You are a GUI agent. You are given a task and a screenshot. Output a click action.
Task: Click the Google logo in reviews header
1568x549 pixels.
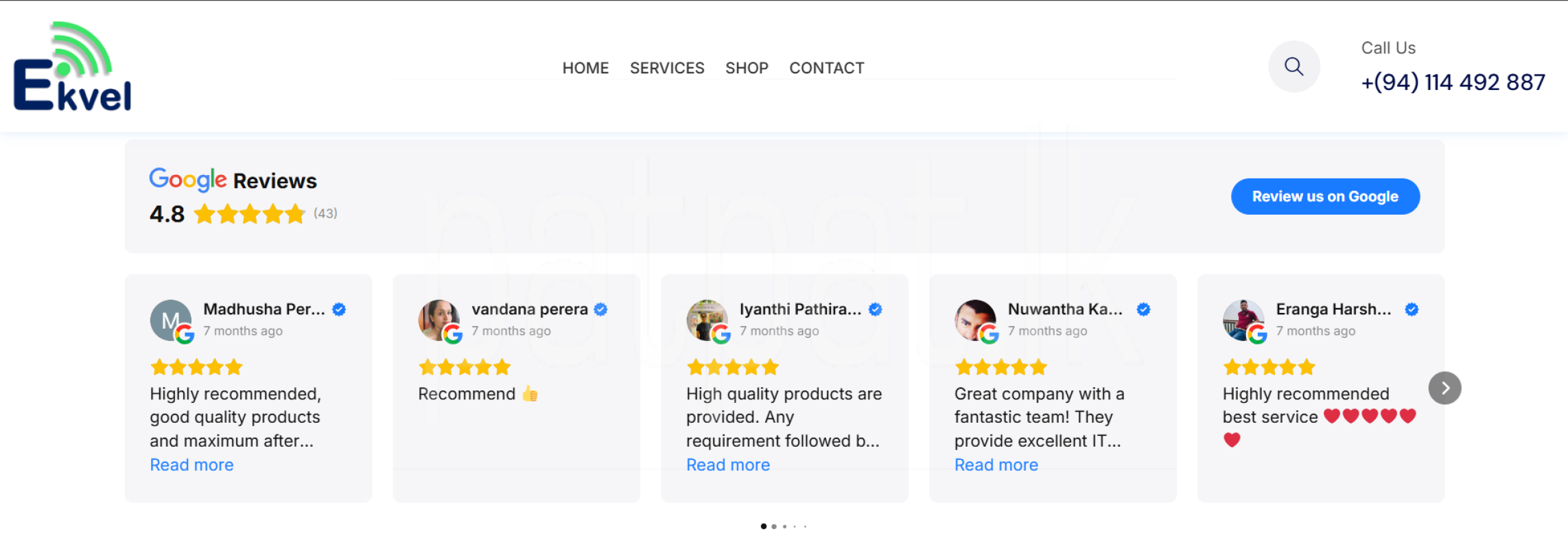[x=188, y=180]
